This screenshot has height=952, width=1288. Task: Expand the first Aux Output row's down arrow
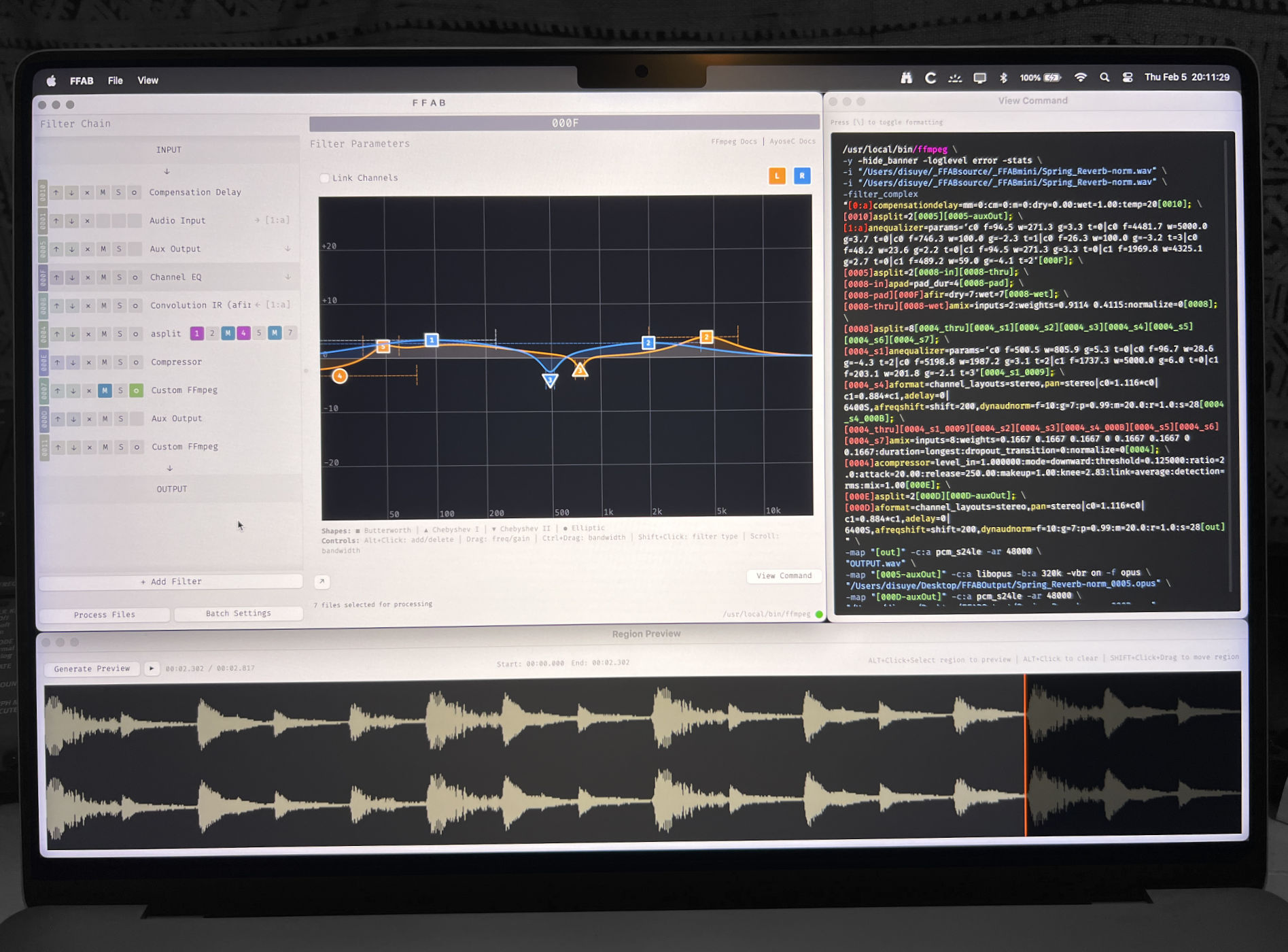click(x=288, y=249)
